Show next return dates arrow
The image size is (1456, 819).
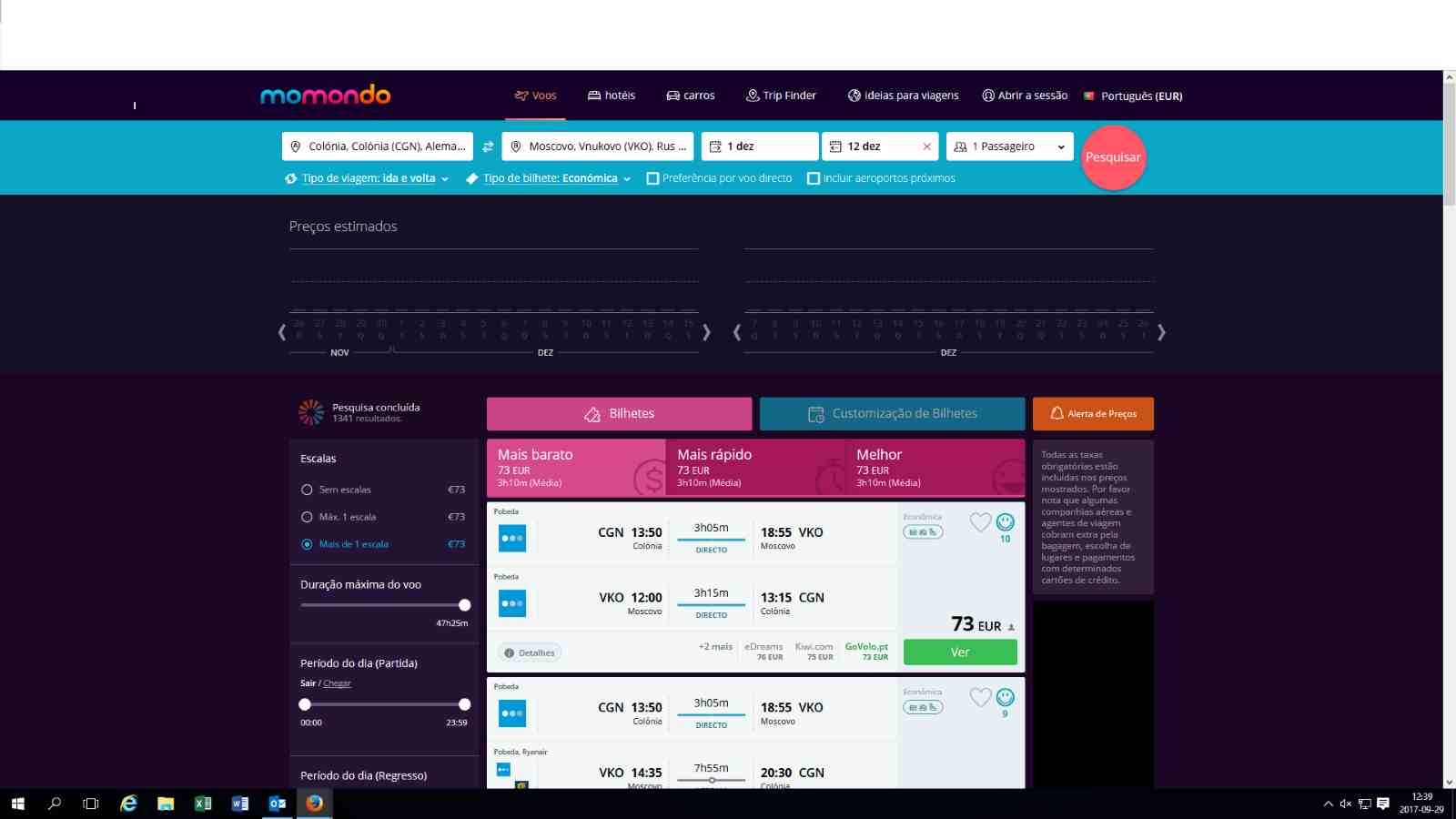click(1161, 332)
